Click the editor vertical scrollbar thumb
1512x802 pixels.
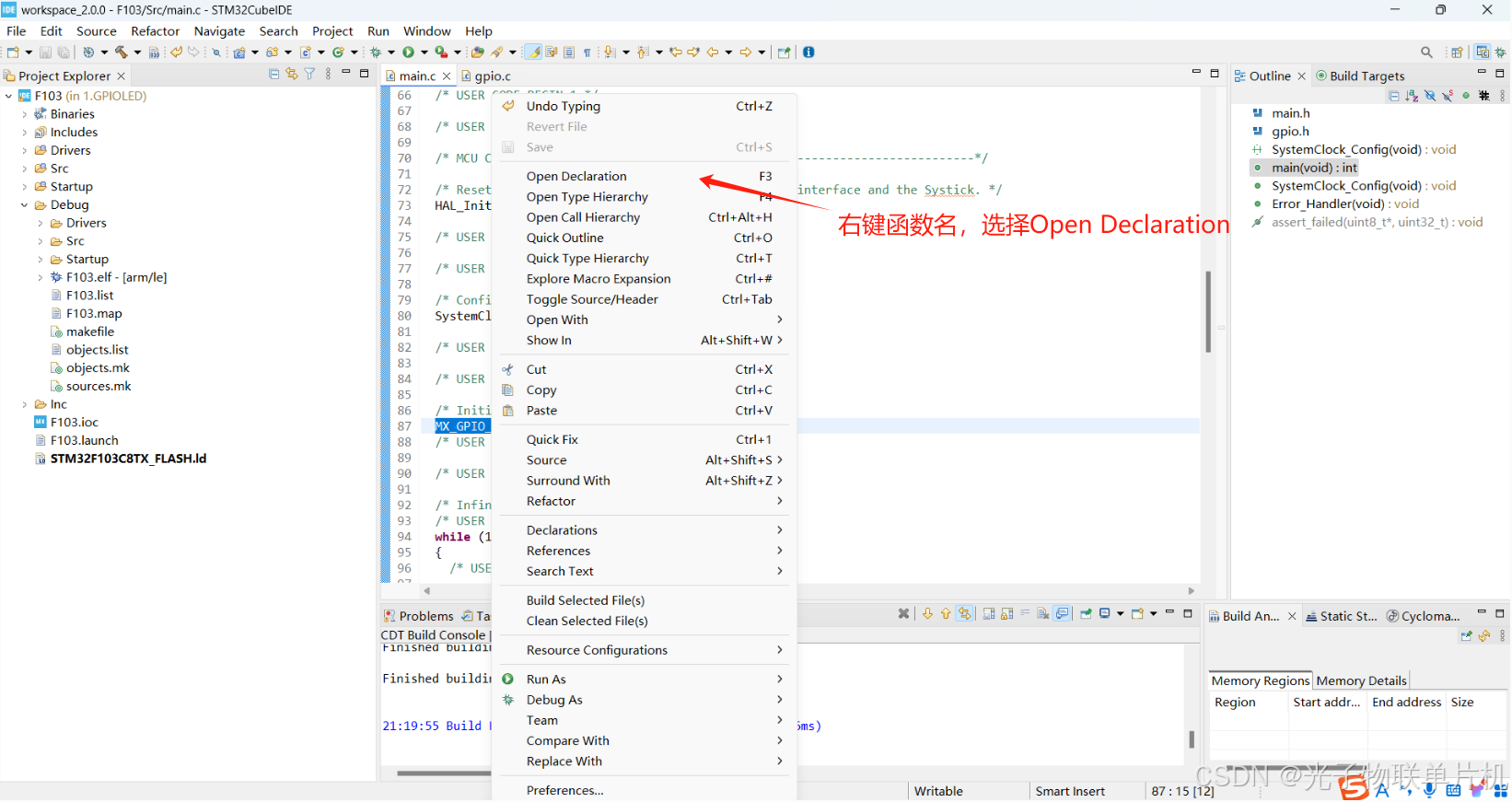1208,311
